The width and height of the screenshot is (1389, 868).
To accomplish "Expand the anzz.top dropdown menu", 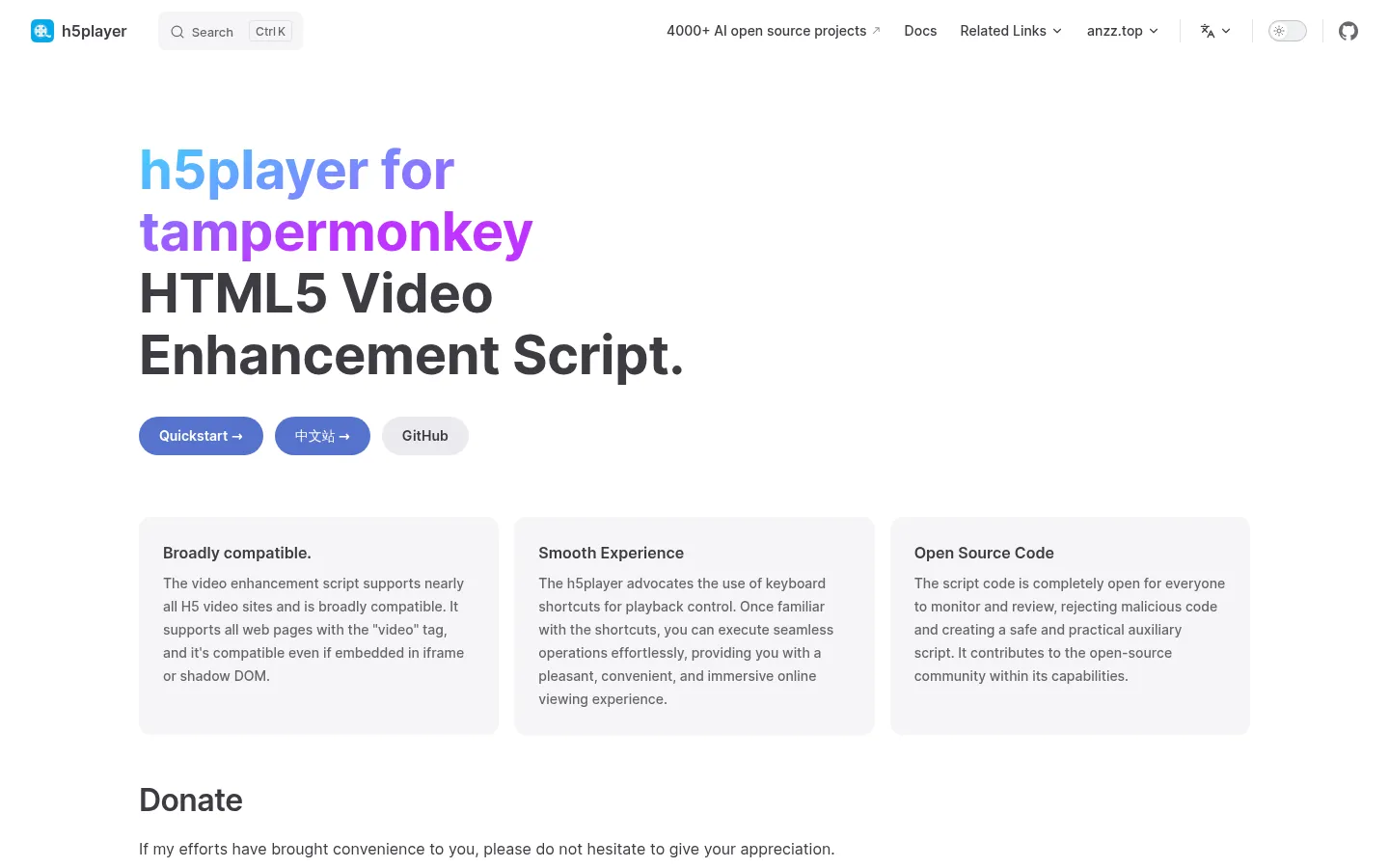I will tap(1123, 31).
